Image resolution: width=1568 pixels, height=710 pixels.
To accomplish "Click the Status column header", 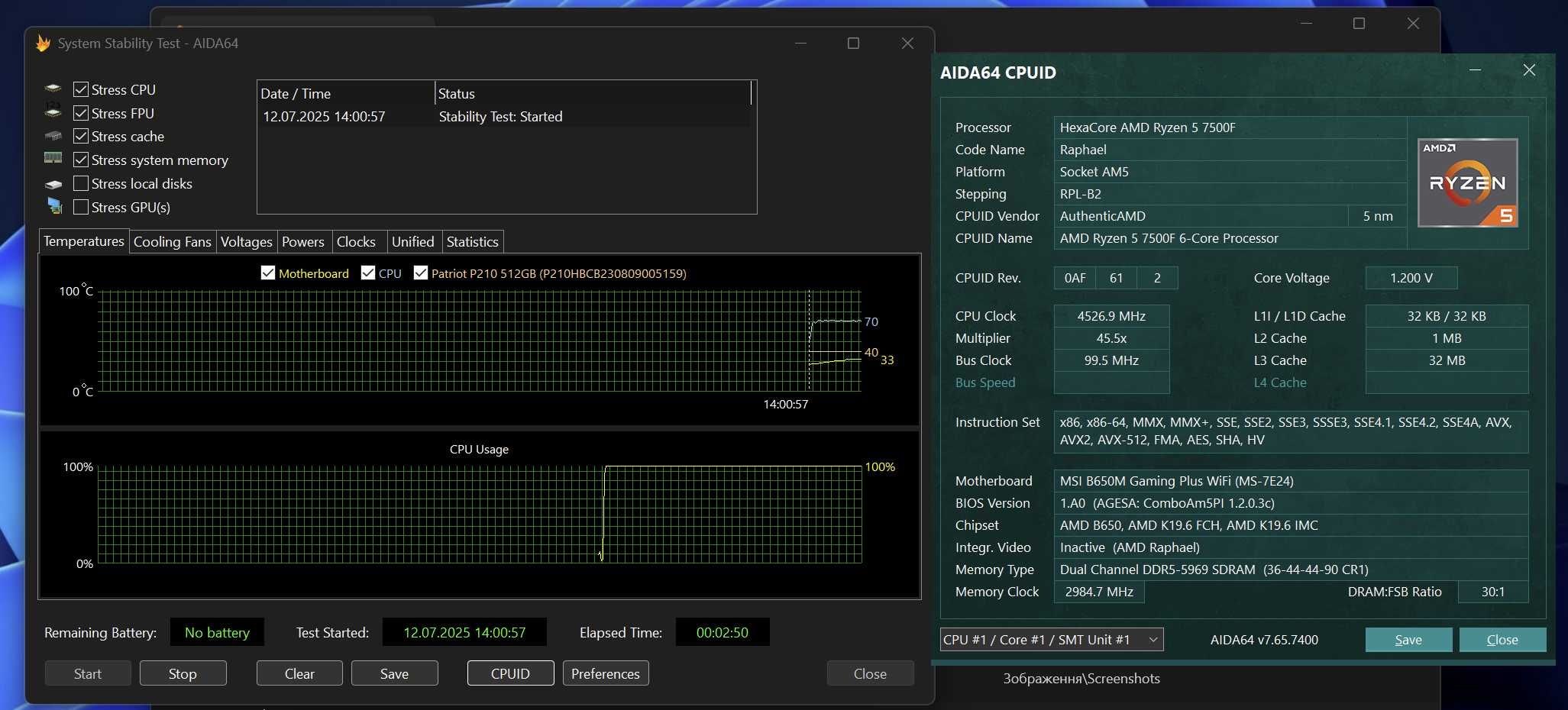I will (593, 93).
